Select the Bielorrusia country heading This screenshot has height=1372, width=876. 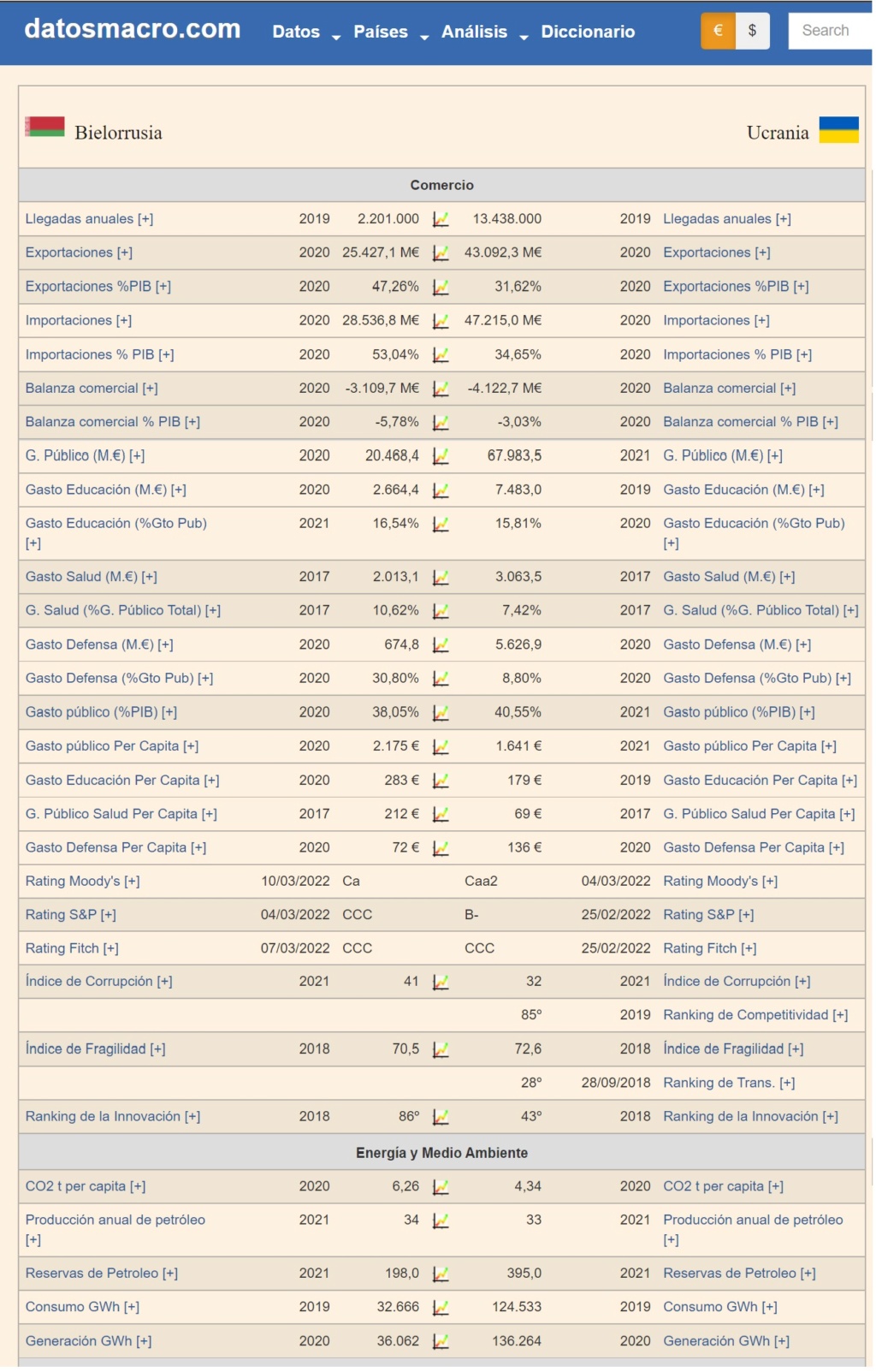(119, 134)
